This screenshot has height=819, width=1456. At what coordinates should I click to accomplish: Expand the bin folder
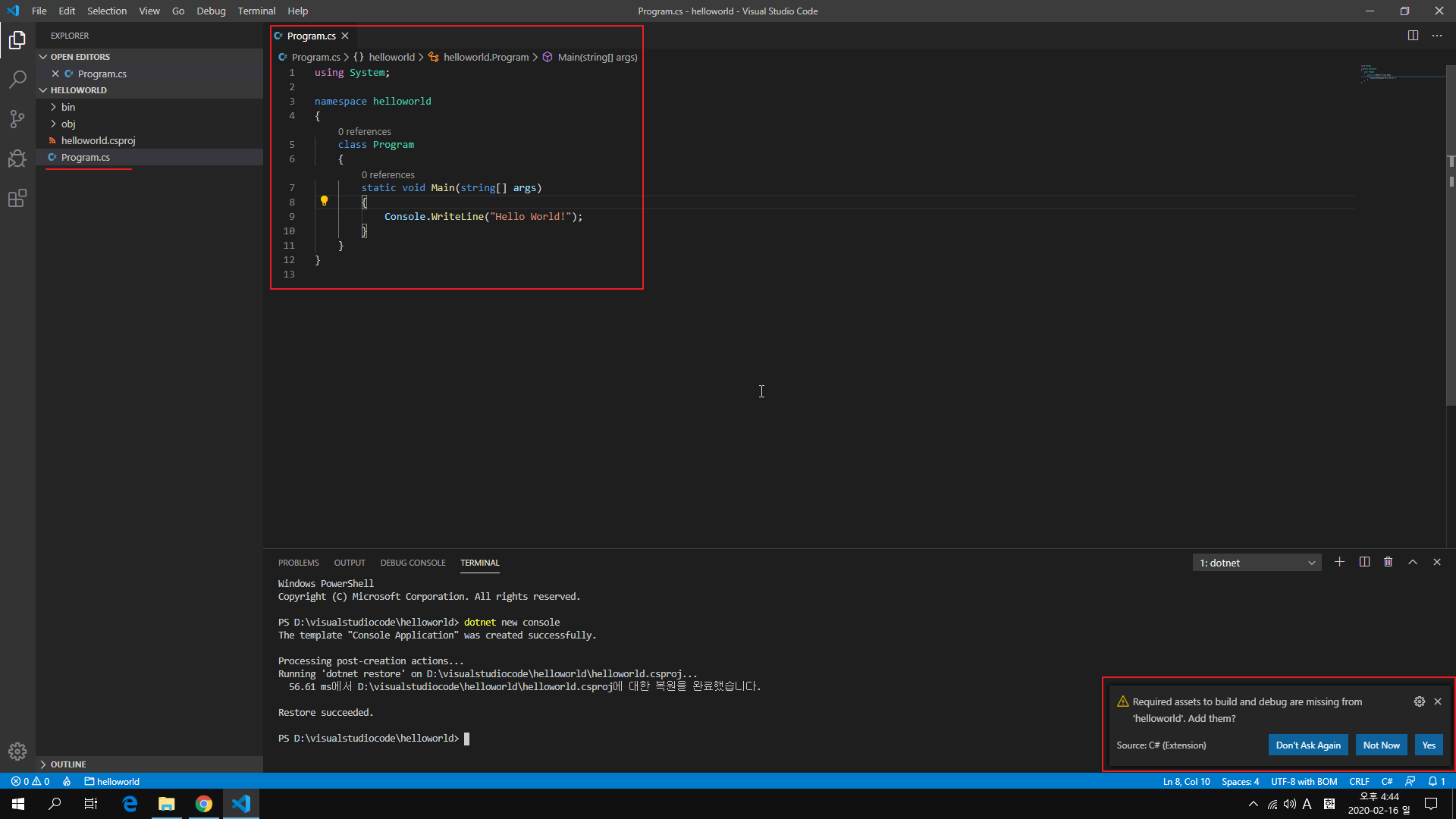coord(68,107)
